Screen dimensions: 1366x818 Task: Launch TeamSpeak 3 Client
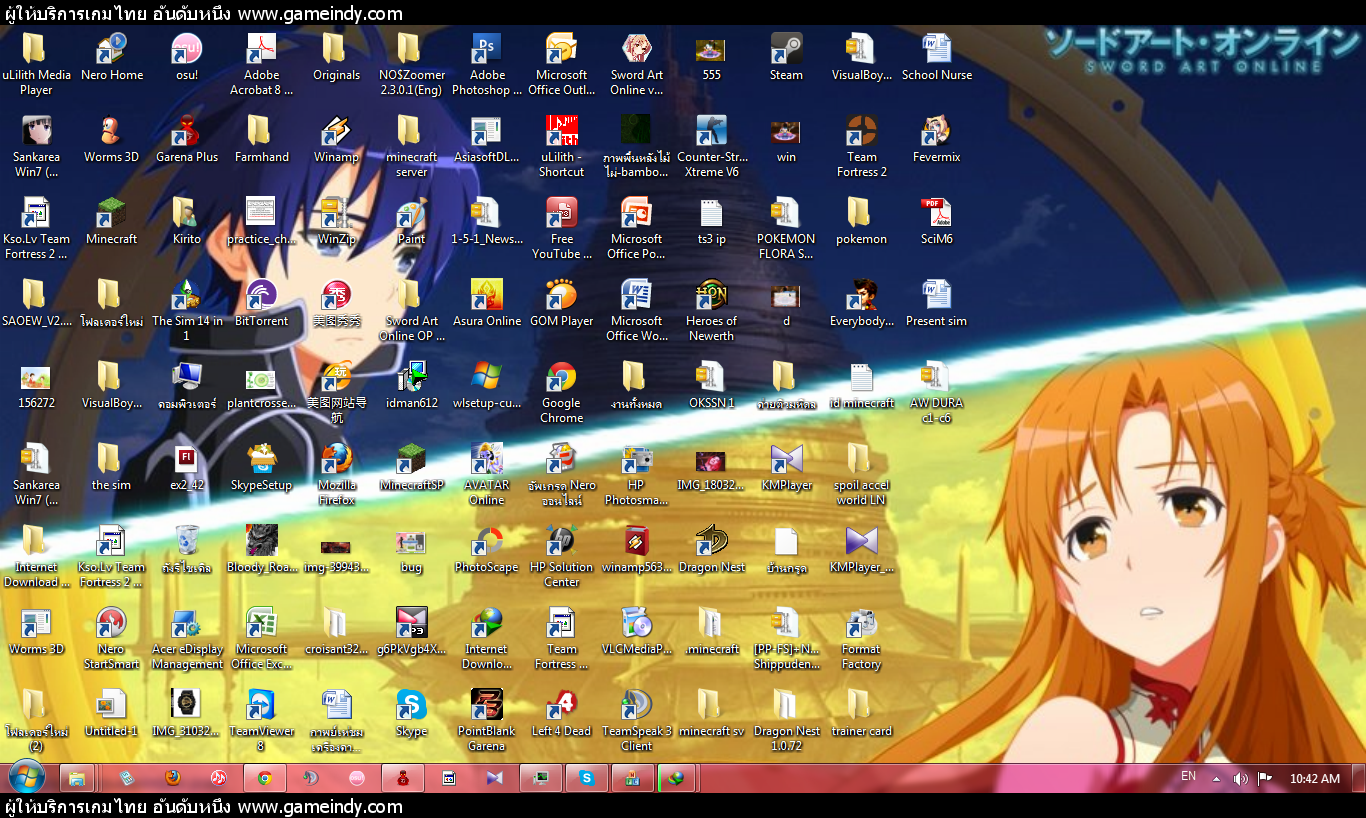coord(637,720)
